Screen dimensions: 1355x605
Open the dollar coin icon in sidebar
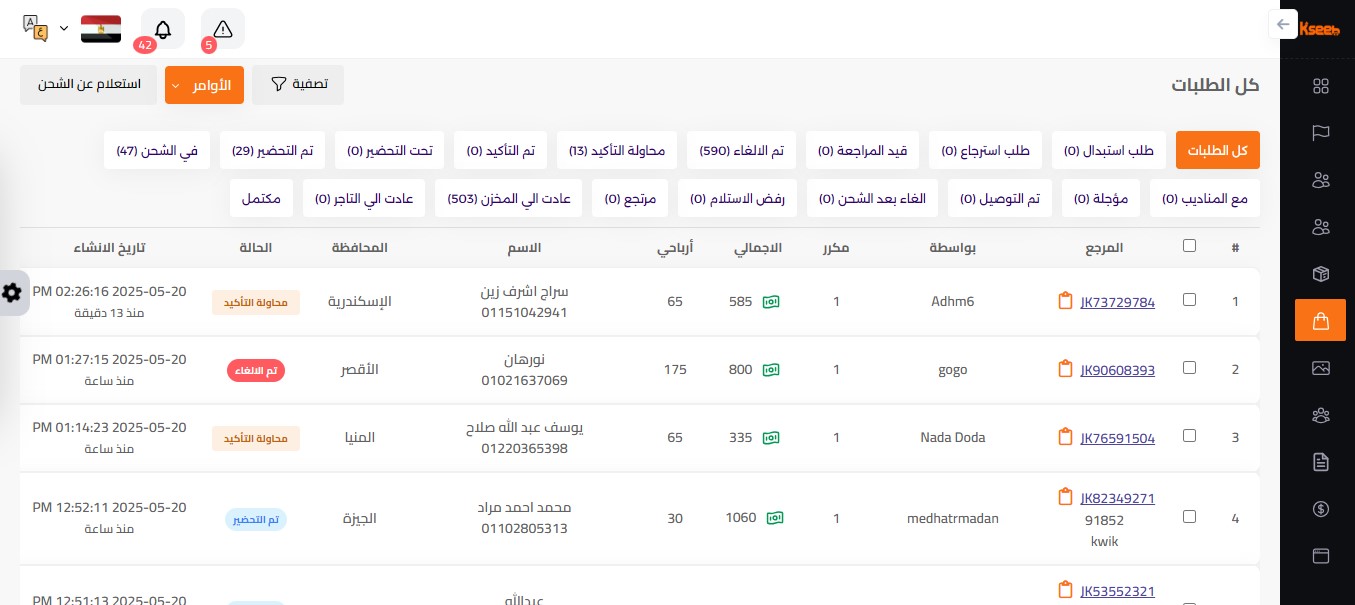(1320, 509)
